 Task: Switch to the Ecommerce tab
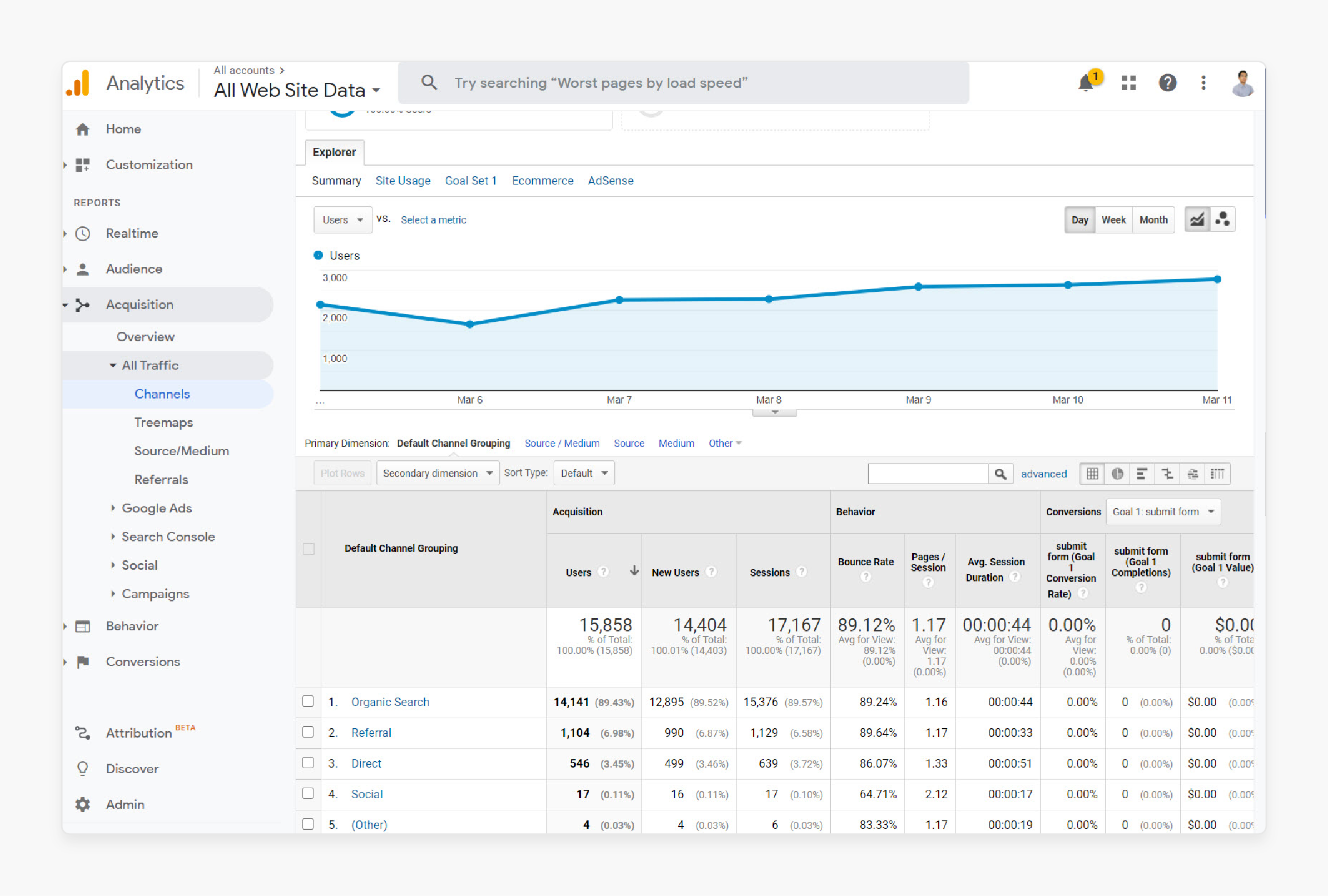(543, 181)
